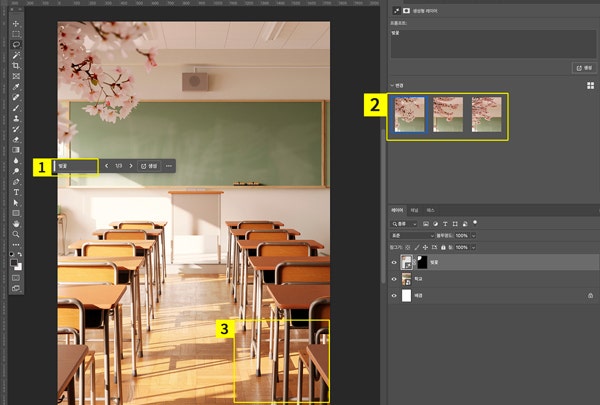Click the background color swatch
Image resolution: width=600 pixels, height=405 pixels.
[19, 267]
